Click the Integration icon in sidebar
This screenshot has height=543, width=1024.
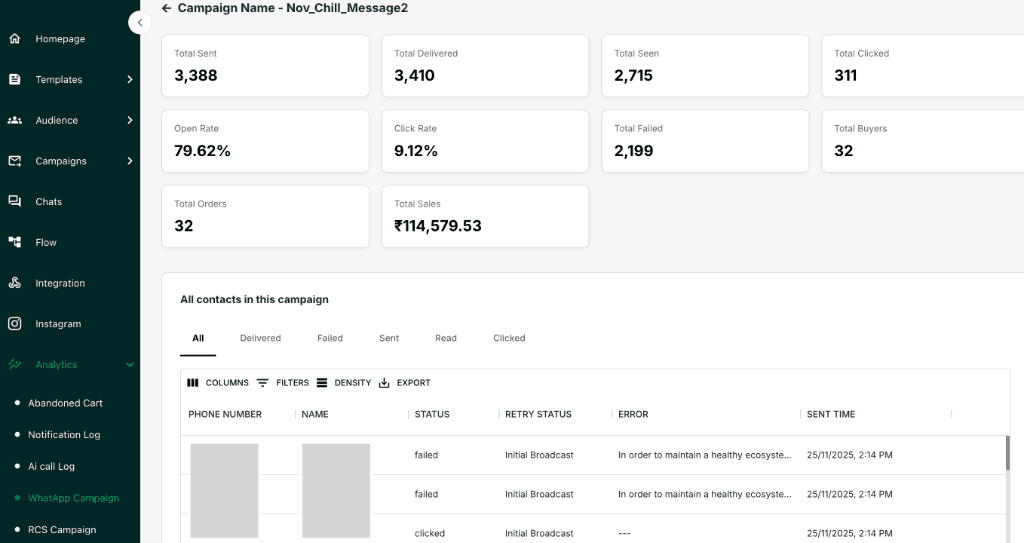(x=15, y=283)
